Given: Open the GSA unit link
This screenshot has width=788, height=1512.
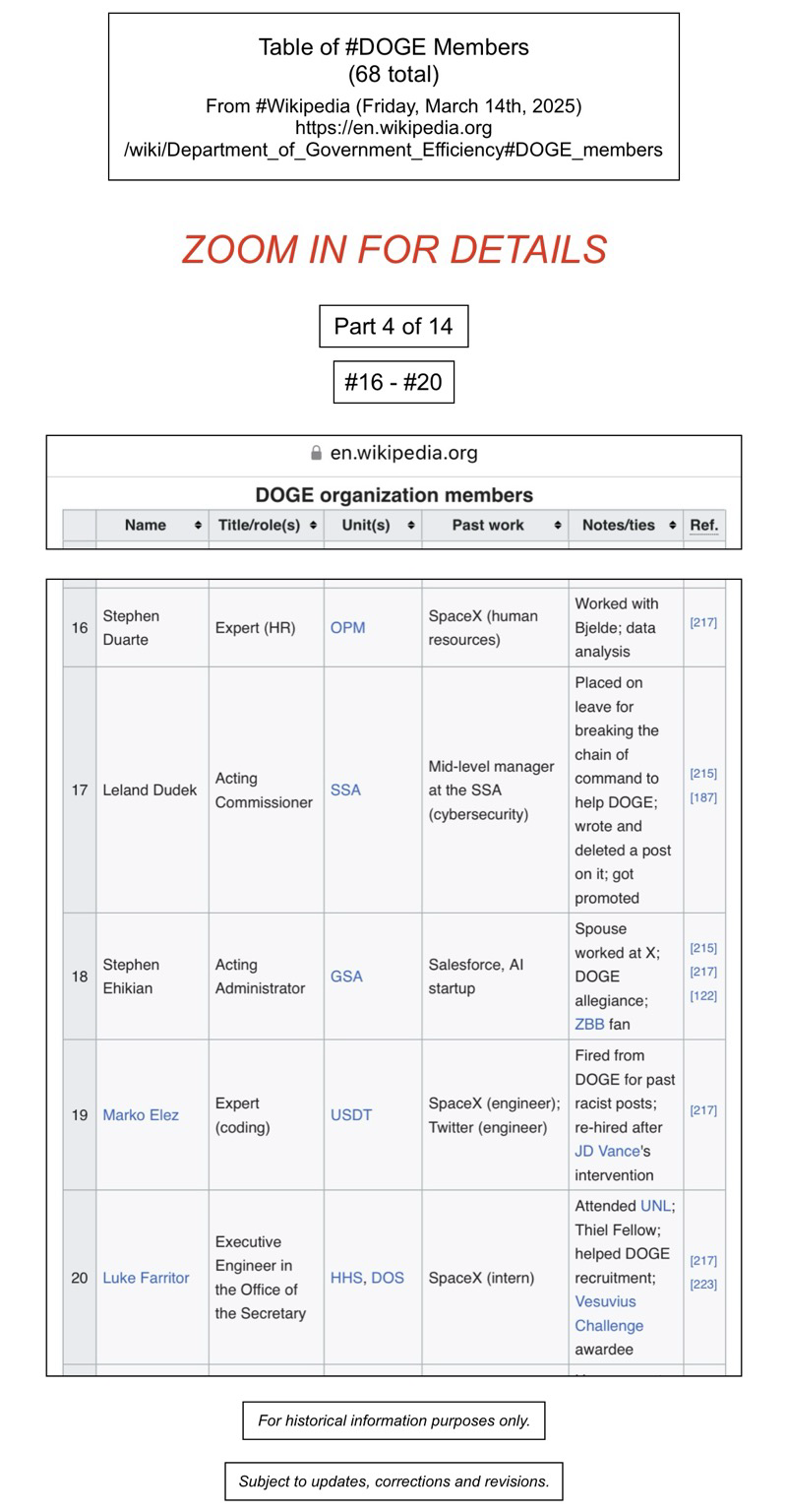Looking at the screenshot, I should [x=346, y=976].
